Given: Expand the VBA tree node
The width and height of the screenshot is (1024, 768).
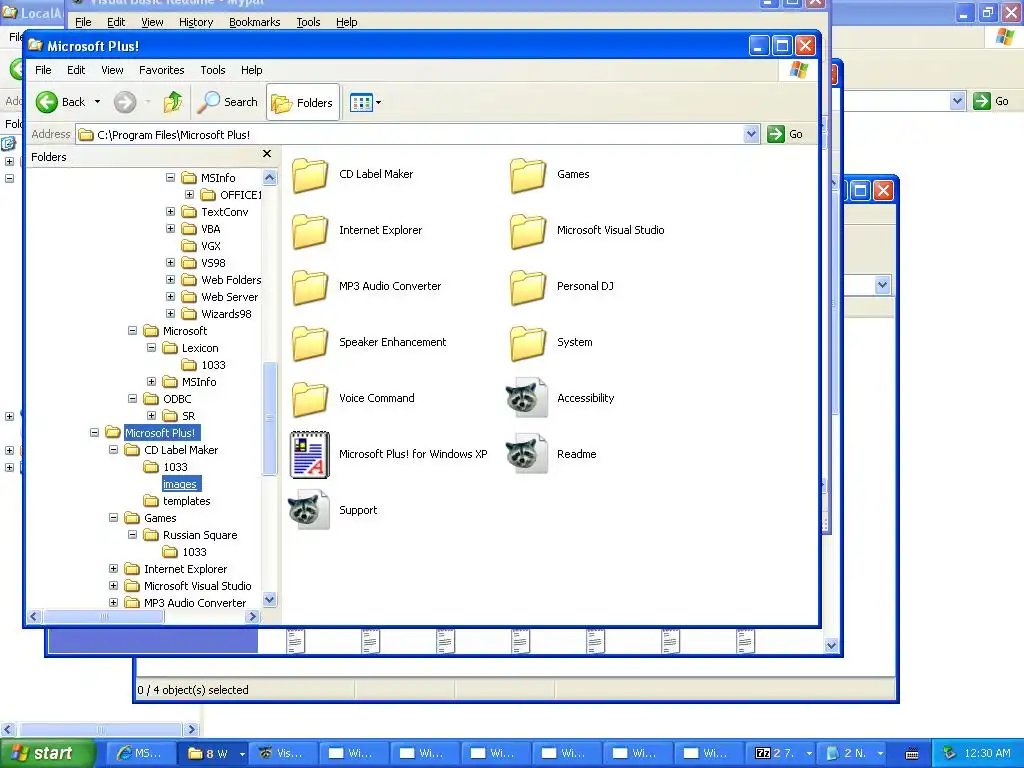Looking at the screenshot, I should coord(170,229).
